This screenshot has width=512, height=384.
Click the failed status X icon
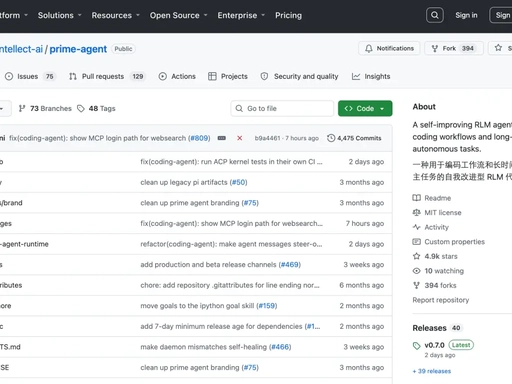[x=239, y=138]
